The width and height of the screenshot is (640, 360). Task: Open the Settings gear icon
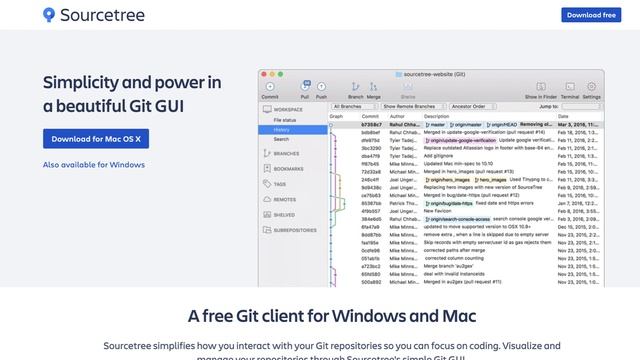[x=591, y=86]
